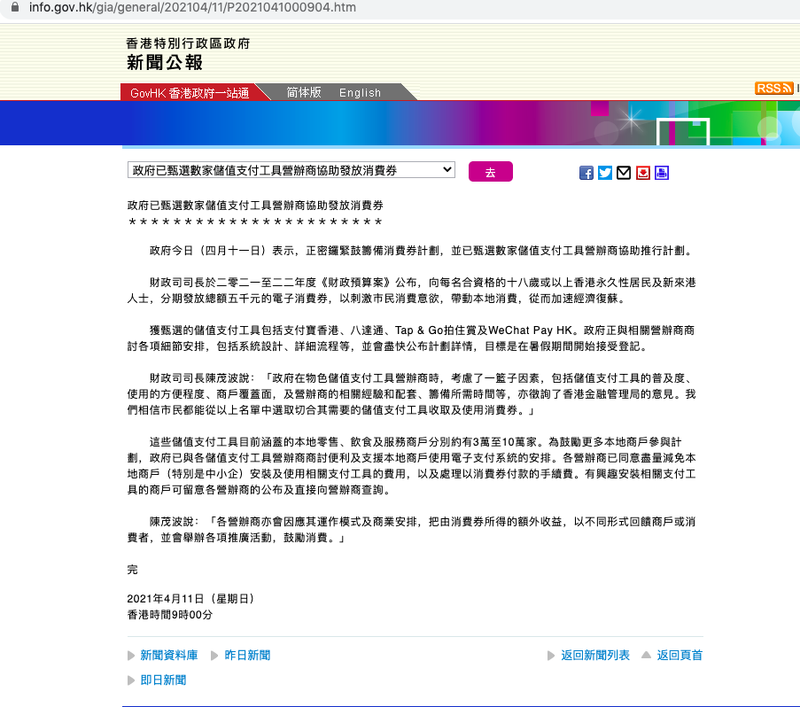Open the GovHK 香港政府一站通 tab
Screen dimensions: 800x707
click(x=190, y=93)
